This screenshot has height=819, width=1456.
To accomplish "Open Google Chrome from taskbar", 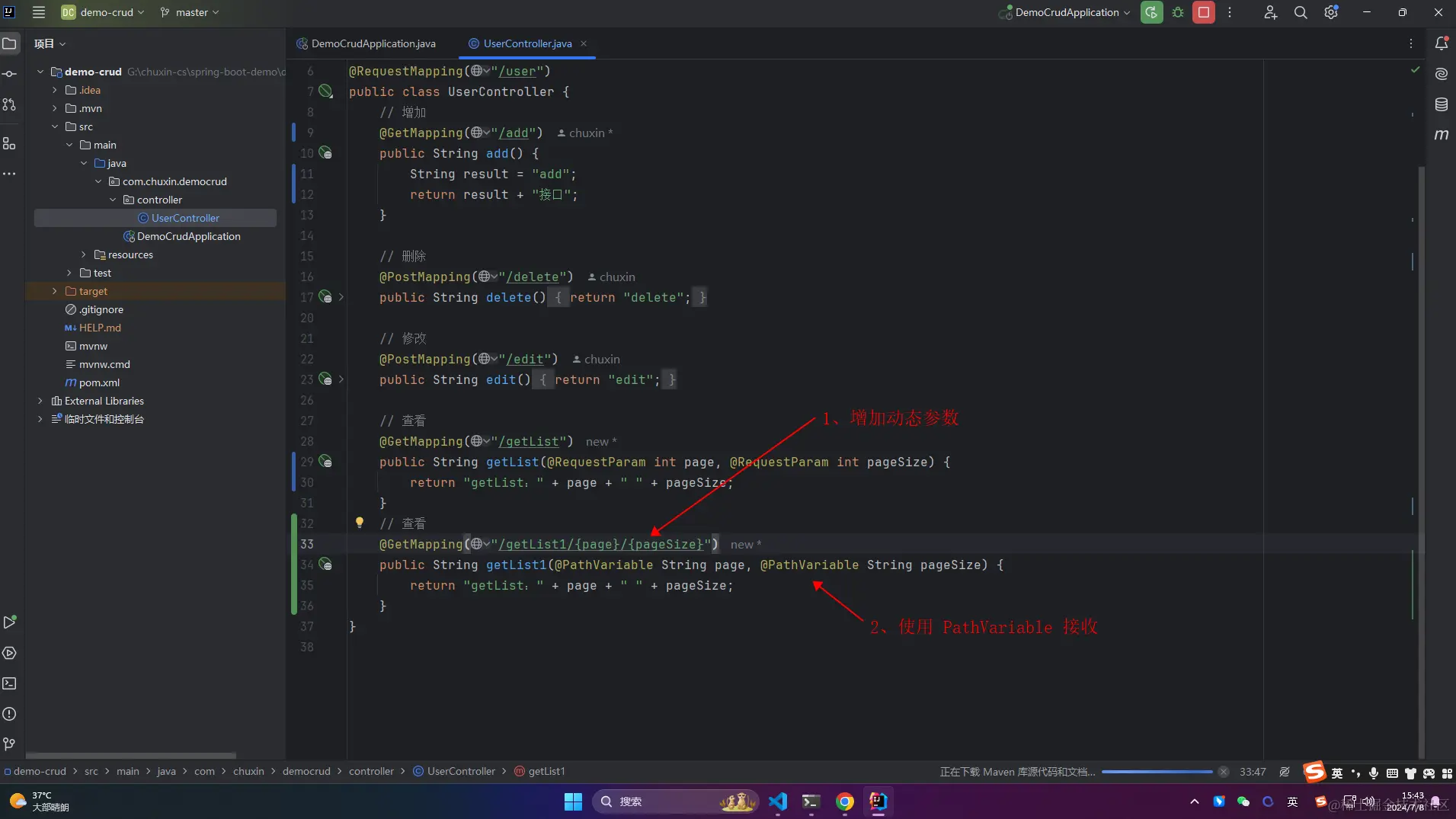I will (x=844, y=801).
